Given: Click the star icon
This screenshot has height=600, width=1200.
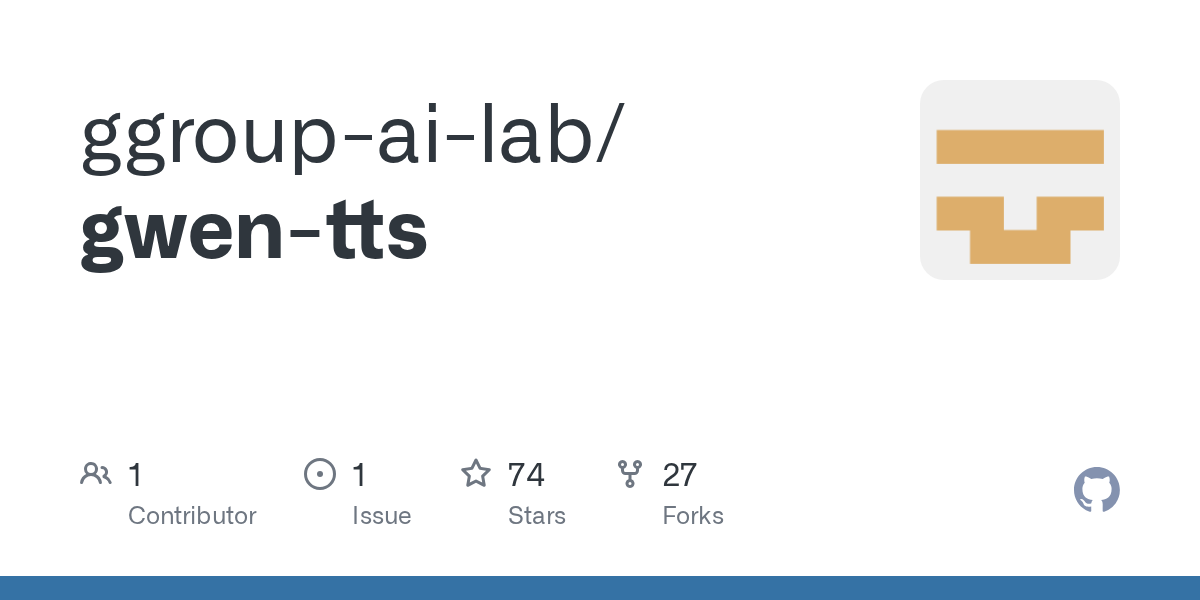Looking at the screenshot, I should coord(475,474).
